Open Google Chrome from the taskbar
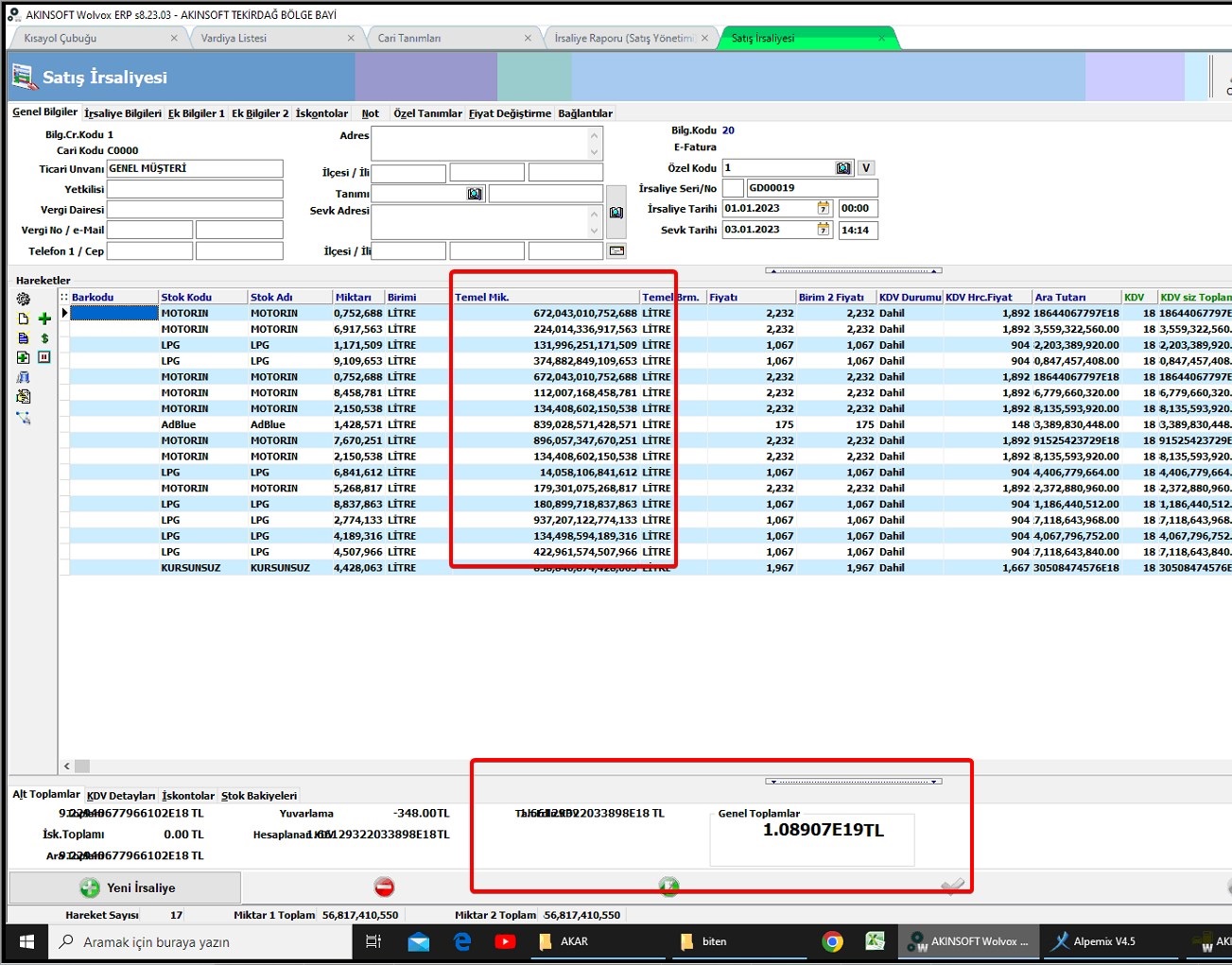Screen dimensions: 1232x965 (x=832, y=941)
